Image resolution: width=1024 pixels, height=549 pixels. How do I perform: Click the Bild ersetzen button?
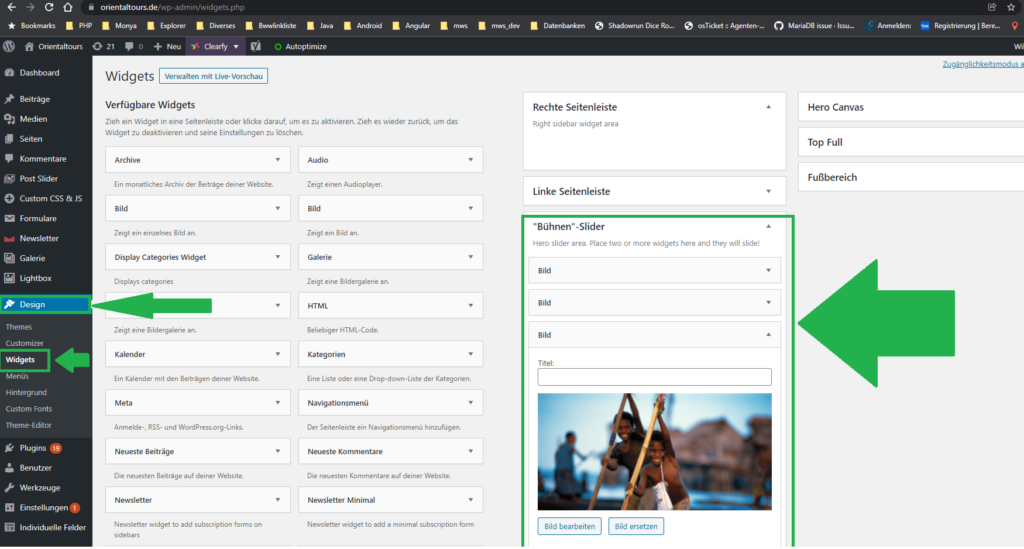(x=635, y=526)
